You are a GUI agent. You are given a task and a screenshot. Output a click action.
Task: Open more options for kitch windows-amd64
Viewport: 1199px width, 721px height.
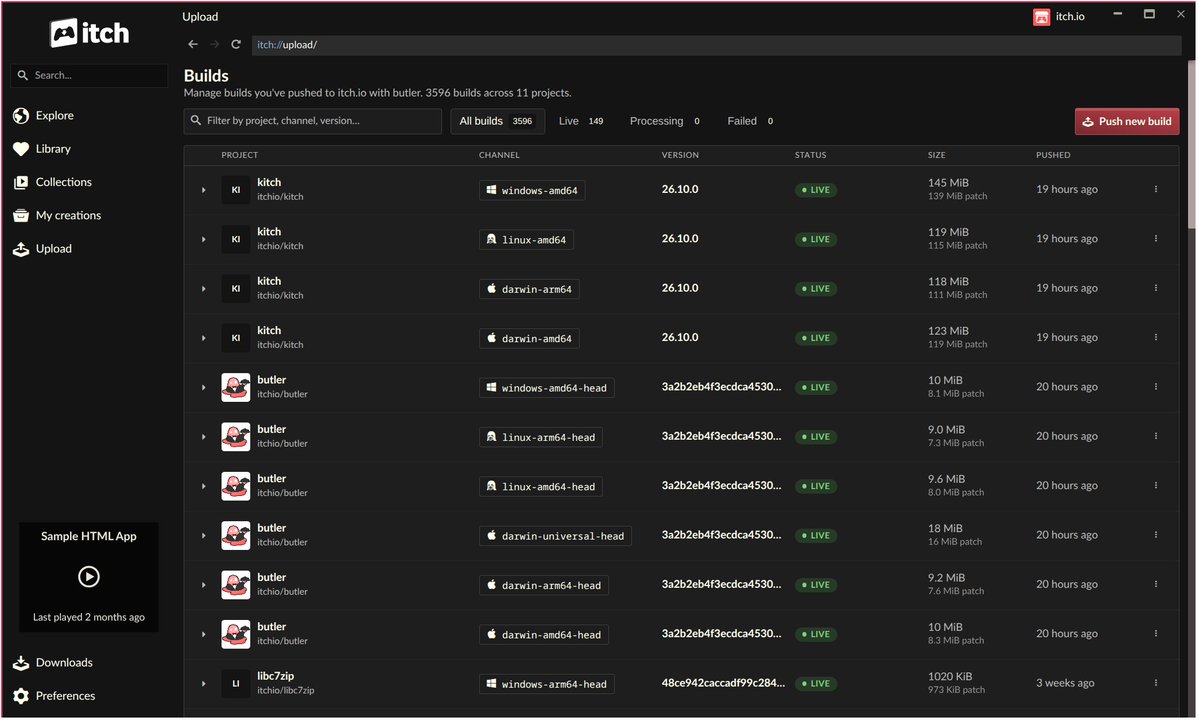point(1157,190)
